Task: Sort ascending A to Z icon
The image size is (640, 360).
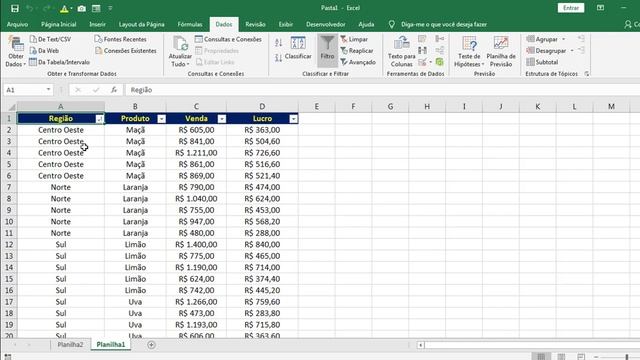Action: [x=278, y=42]
